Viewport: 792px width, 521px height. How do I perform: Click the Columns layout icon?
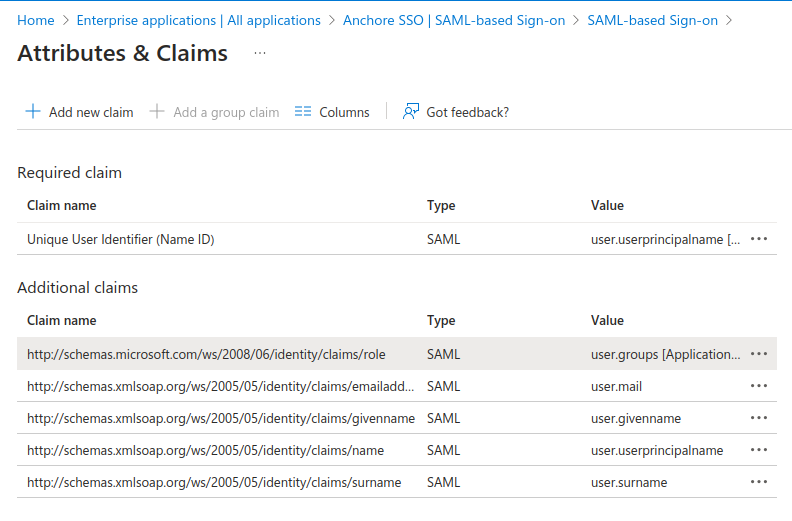point(304,112)
